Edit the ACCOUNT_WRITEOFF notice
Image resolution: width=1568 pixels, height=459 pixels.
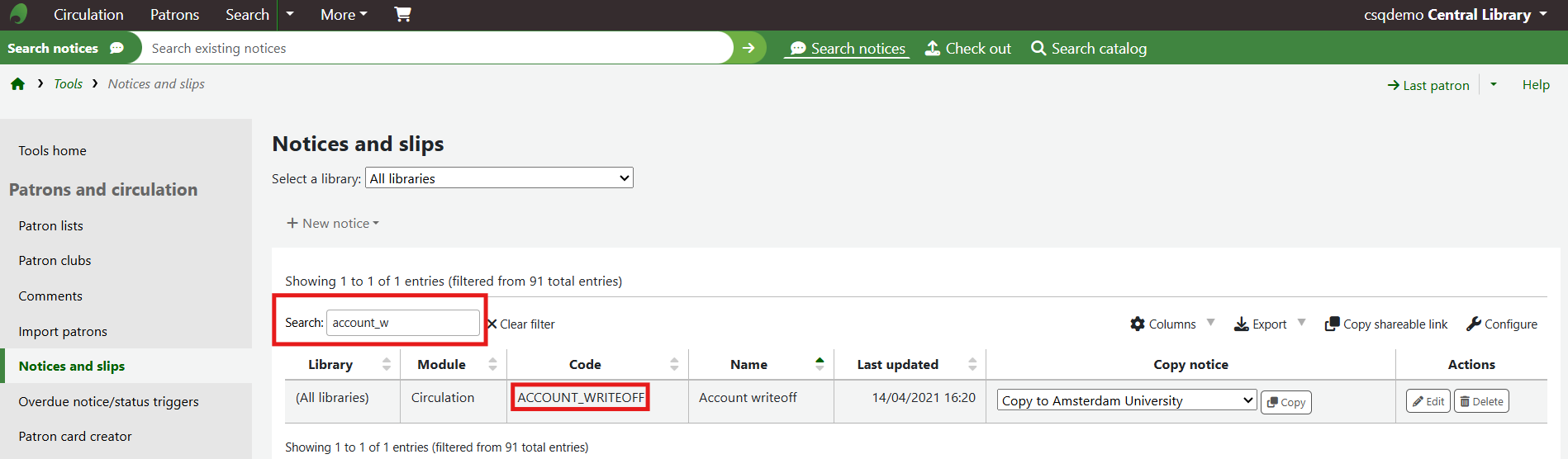[x=1428, y=401]
